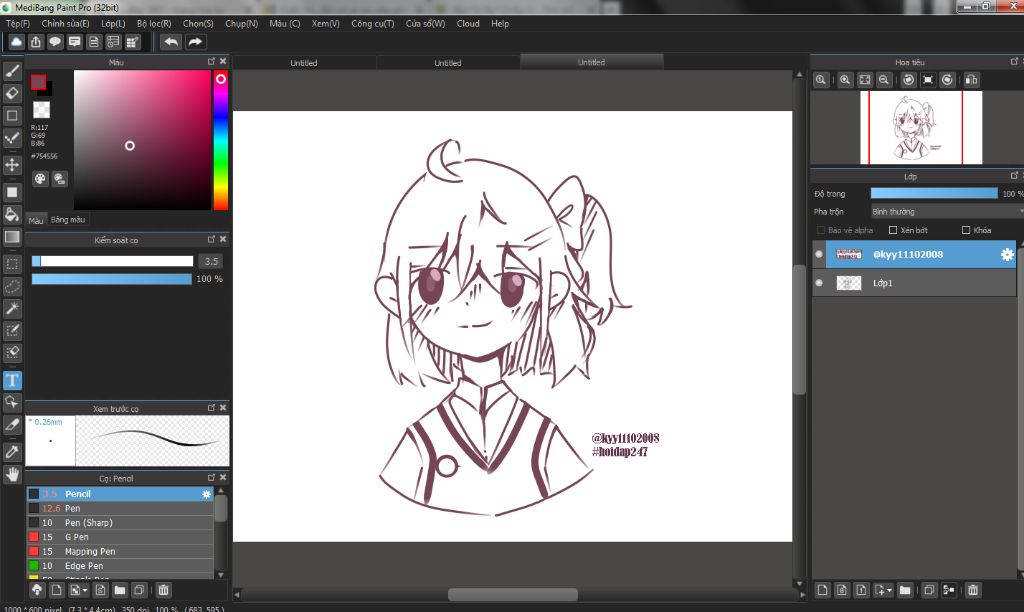Select the Gradient tool
The height and width of the screenshot is (612, 1024).
pos(12,236)
